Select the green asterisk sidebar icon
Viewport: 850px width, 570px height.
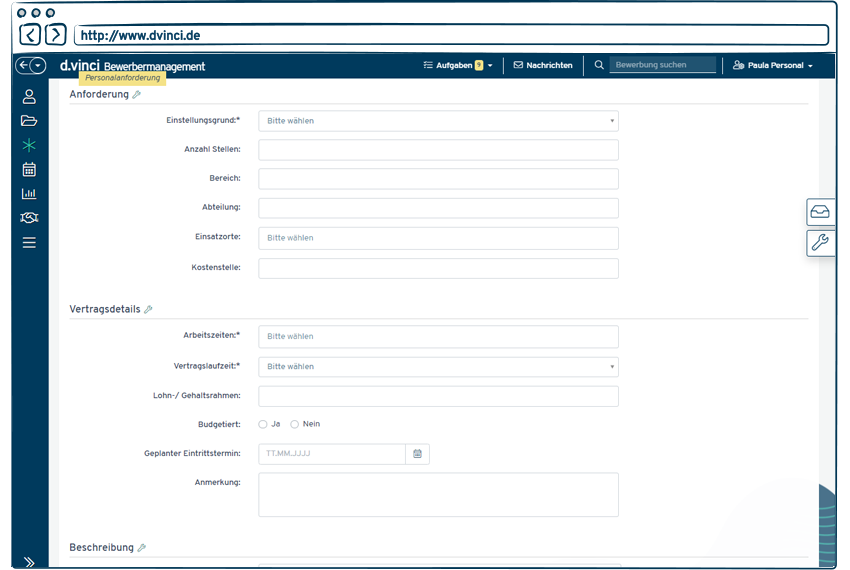29,145
